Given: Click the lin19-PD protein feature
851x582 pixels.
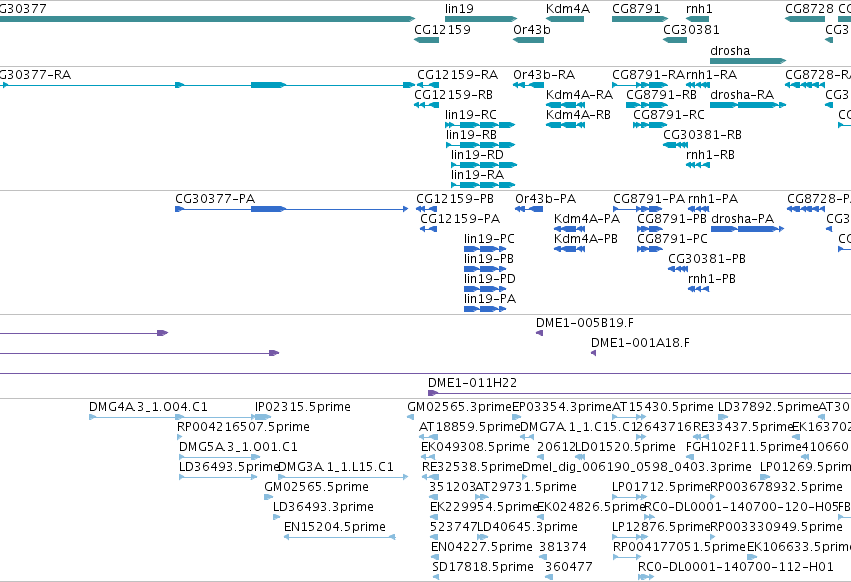Looking at the screenshot, I should 485,289.
